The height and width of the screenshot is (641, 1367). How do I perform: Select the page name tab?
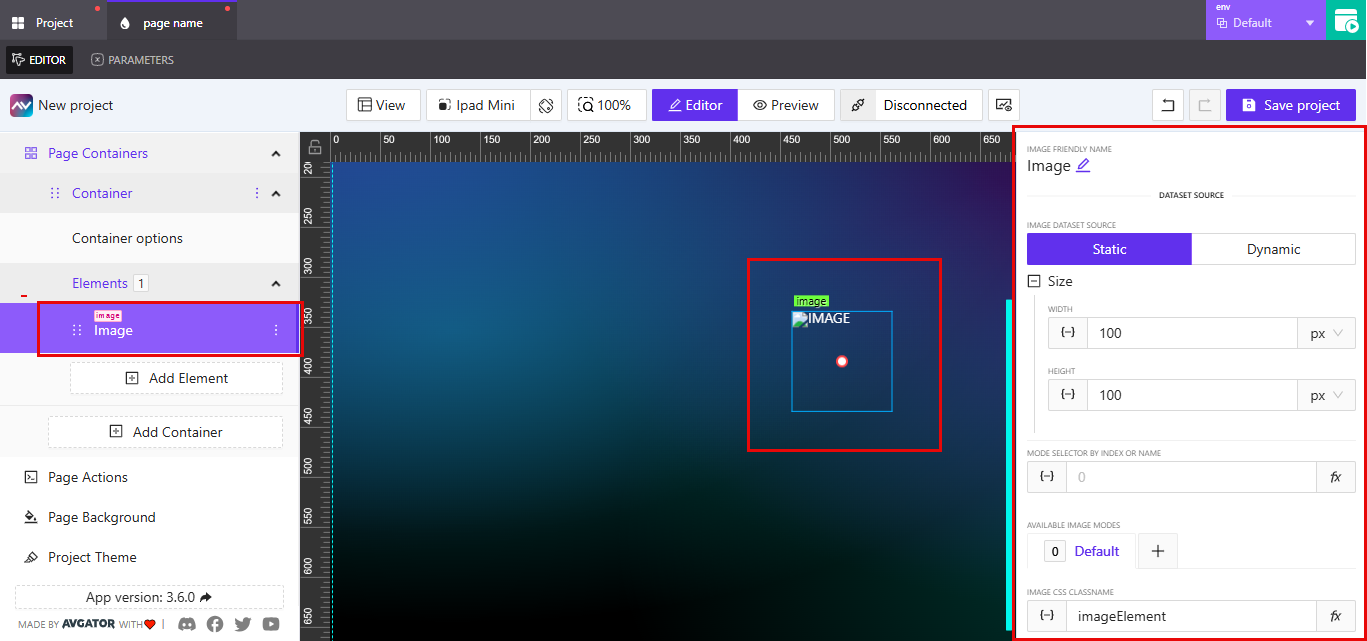click(x=171, y=20)
